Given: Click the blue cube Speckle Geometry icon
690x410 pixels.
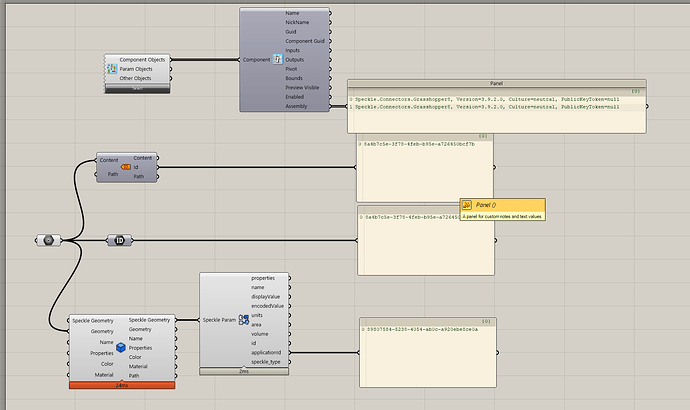Looking at the screenshot, I should pyautogui.click(x=121, y=348).
